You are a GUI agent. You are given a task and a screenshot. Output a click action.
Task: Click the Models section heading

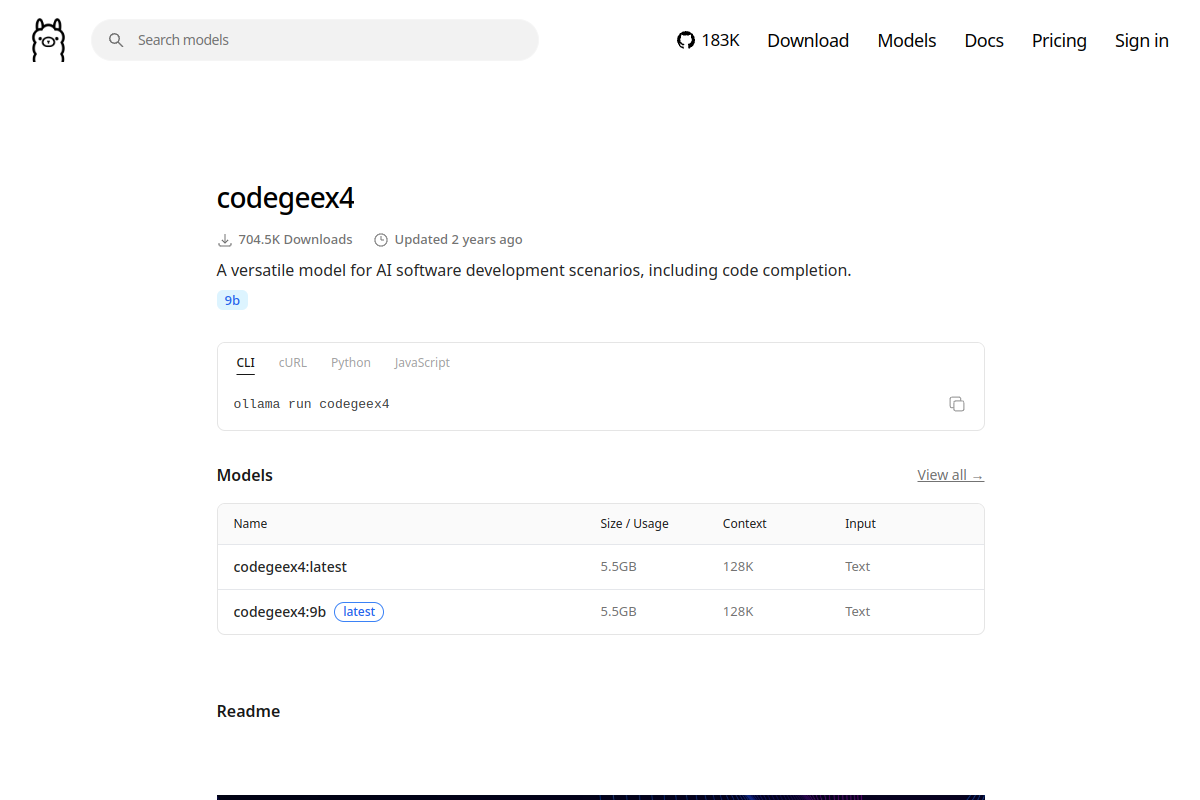(245, 475)
